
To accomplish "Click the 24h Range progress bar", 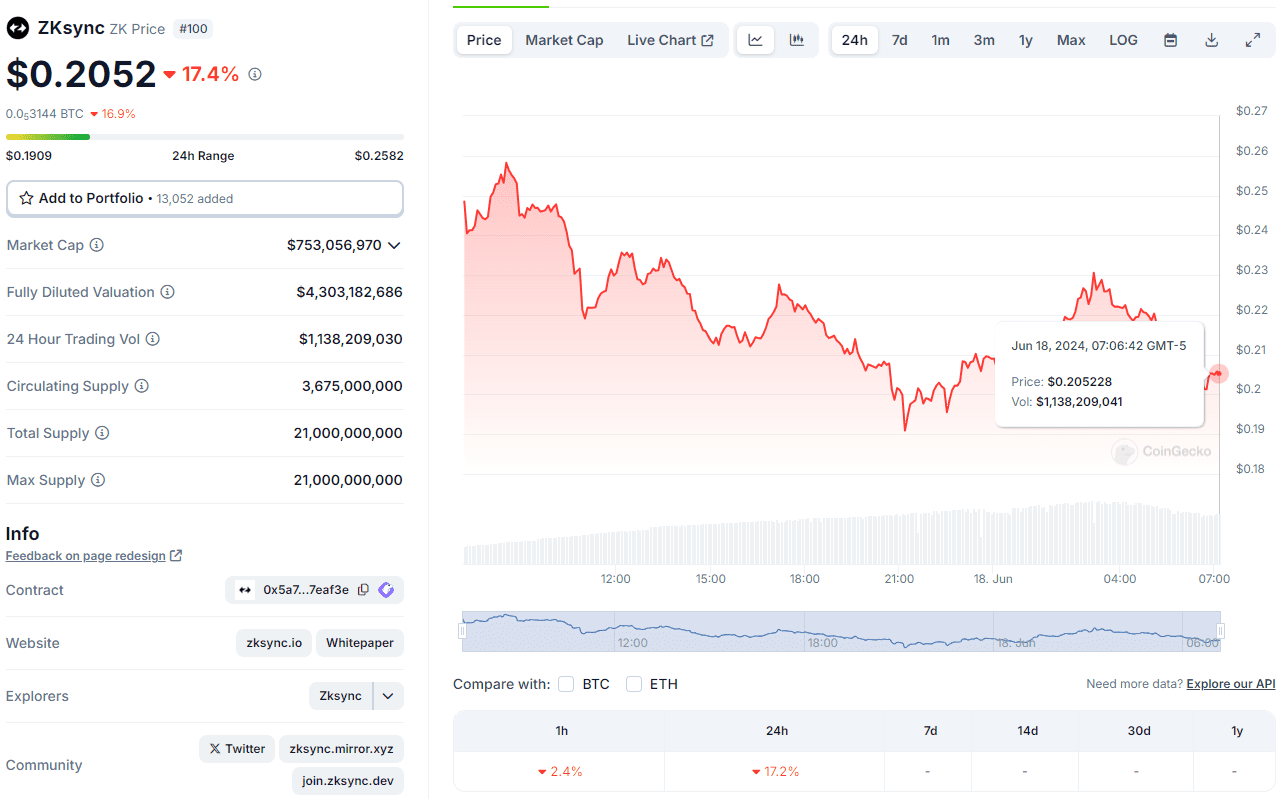I will coord(205,136).
